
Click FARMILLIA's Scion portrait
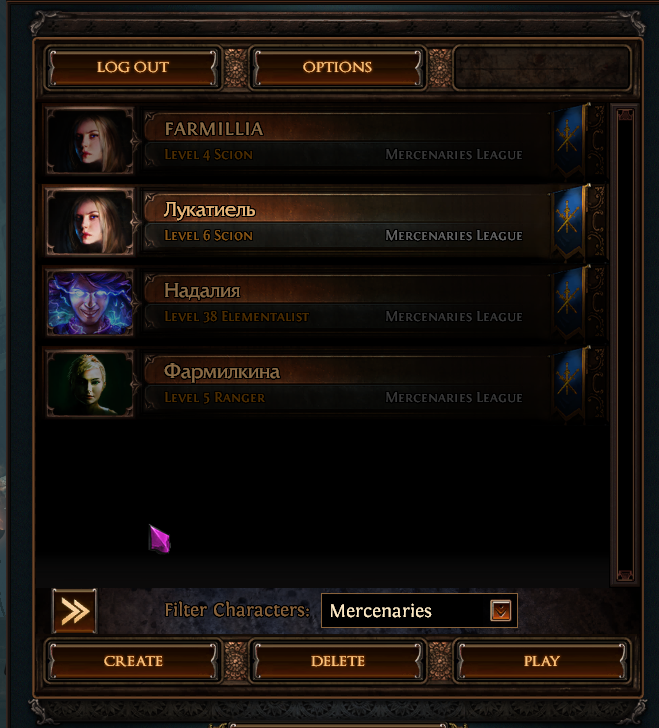point(90,141)
